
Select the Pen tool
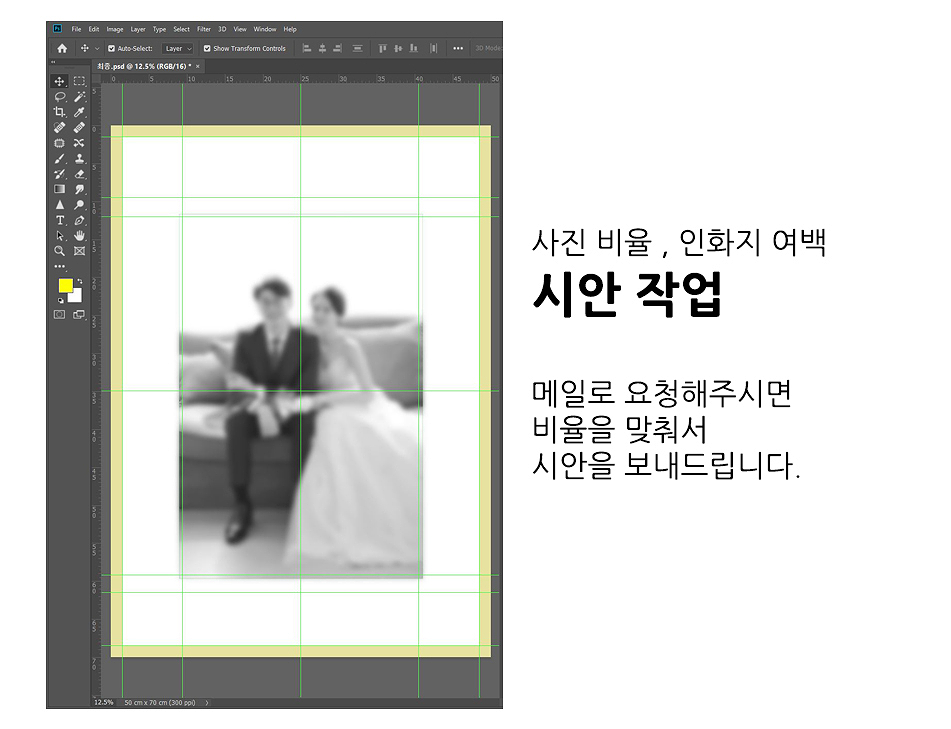tap(79, 220)
